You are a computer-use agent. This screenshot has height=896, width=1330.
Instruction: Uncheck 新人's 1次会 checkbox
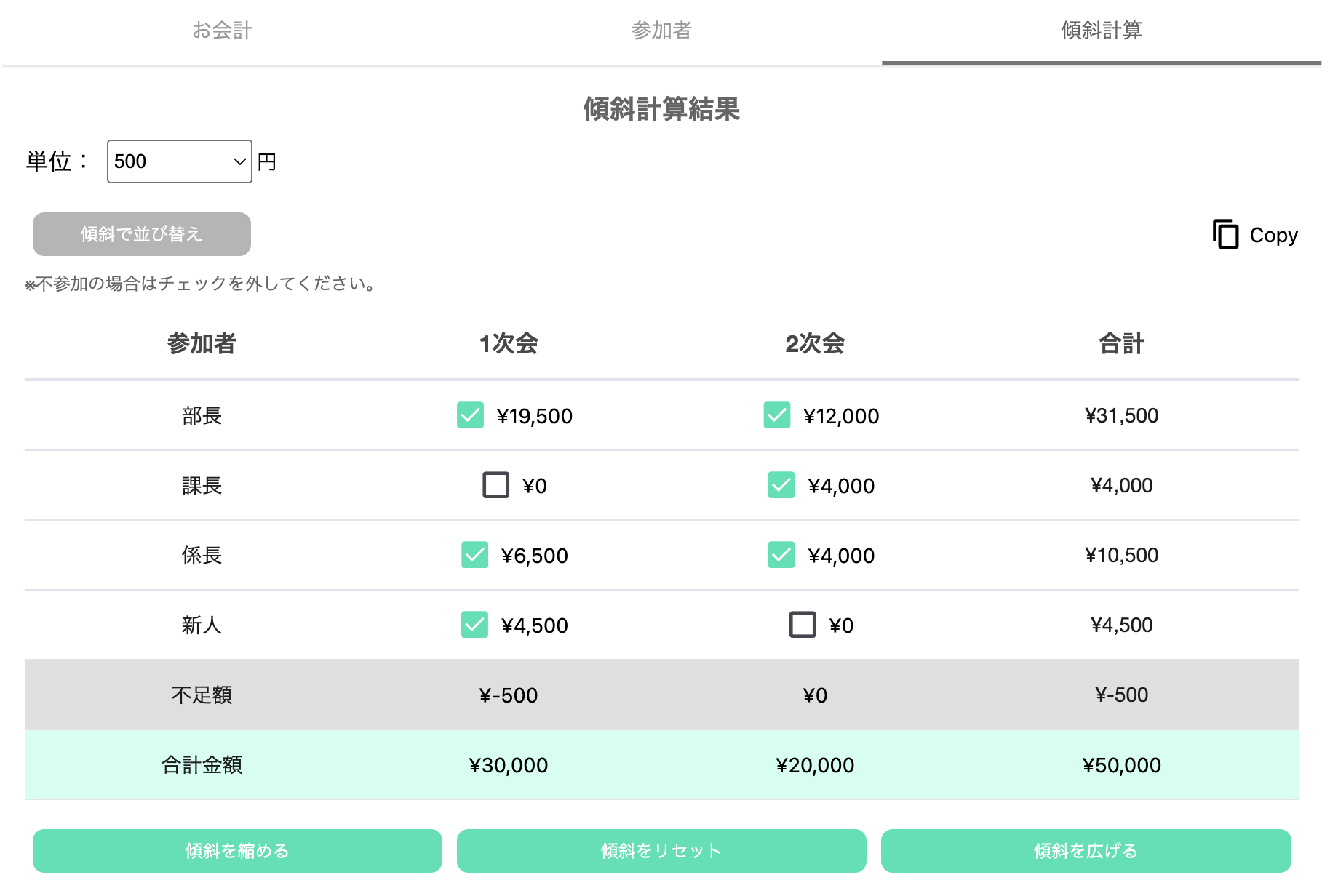click(x=475, y=625)
